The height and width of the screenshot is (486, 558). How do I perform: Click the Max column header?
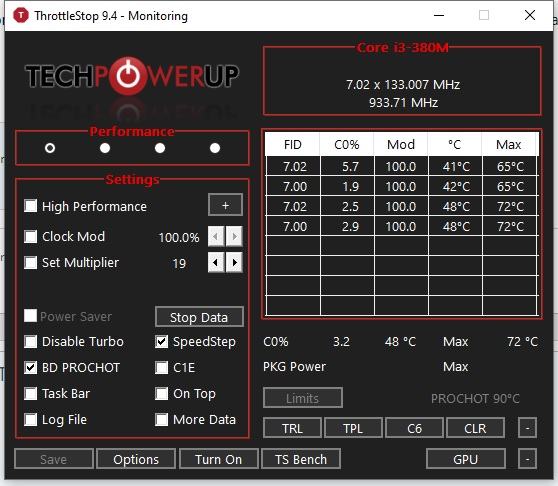tap(509, 144)
